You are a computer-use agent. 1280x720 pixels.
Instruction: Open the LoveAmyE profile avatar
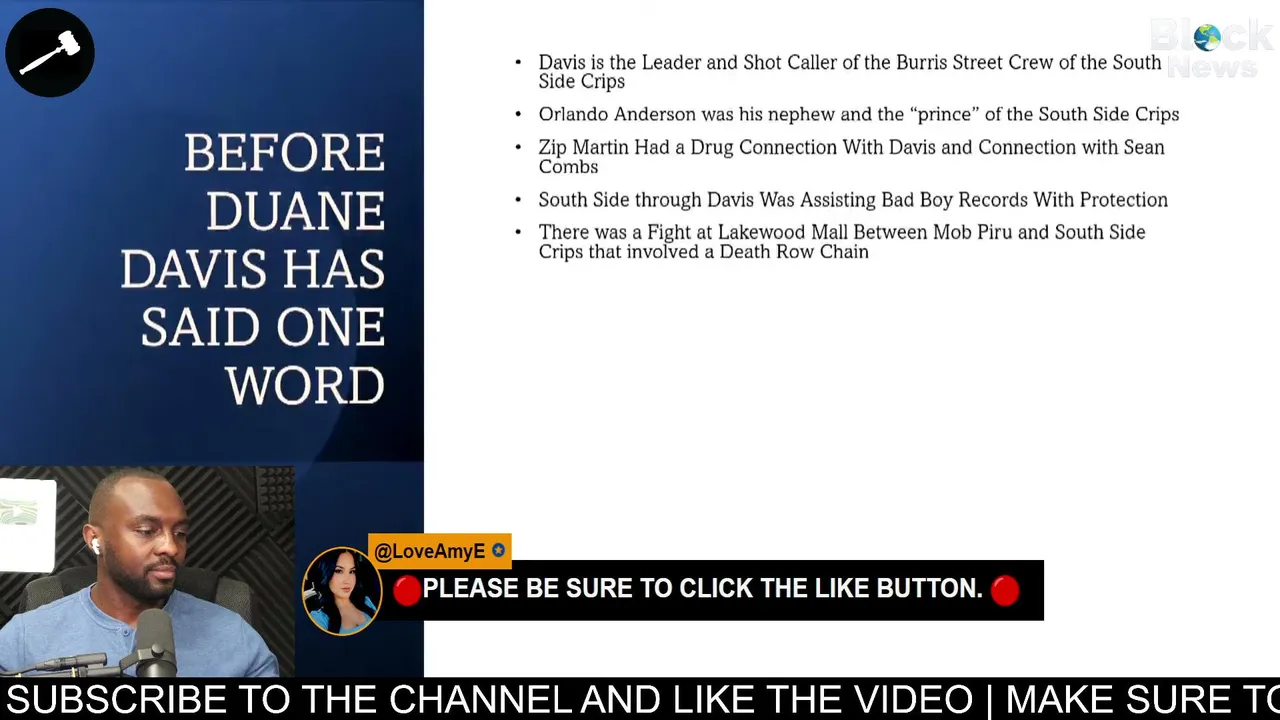(342, 591)
